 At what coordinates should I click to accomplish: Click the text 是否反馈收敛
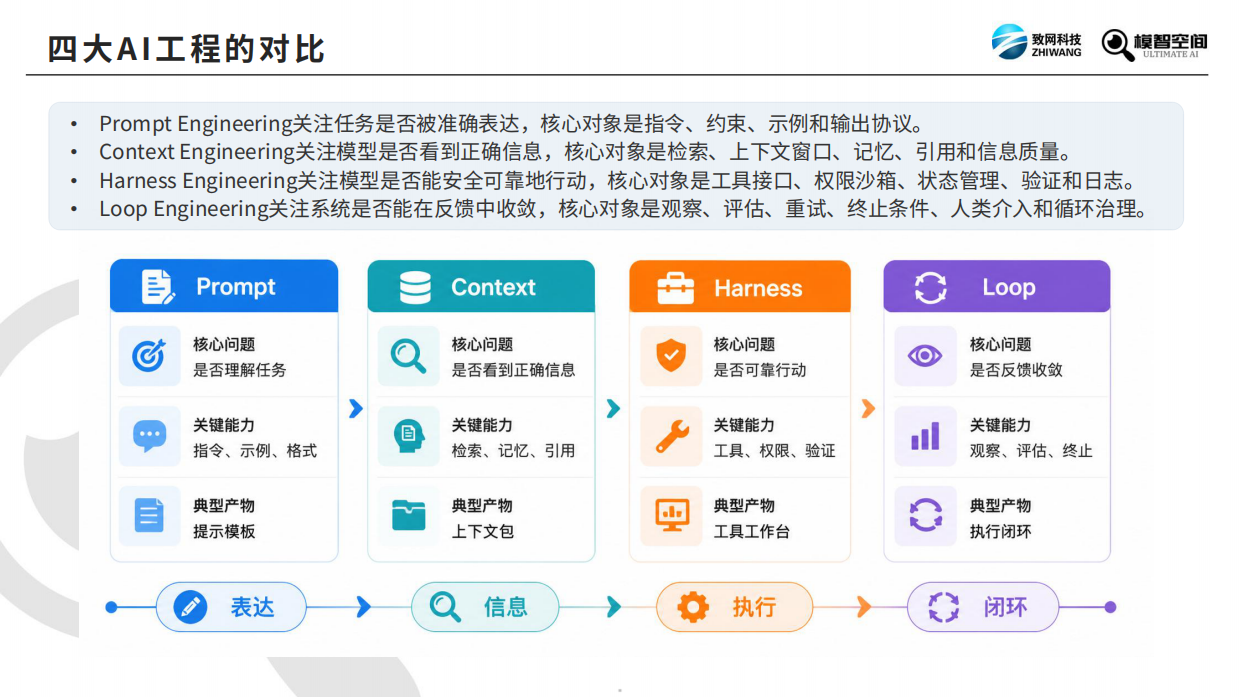point(1016,370)
